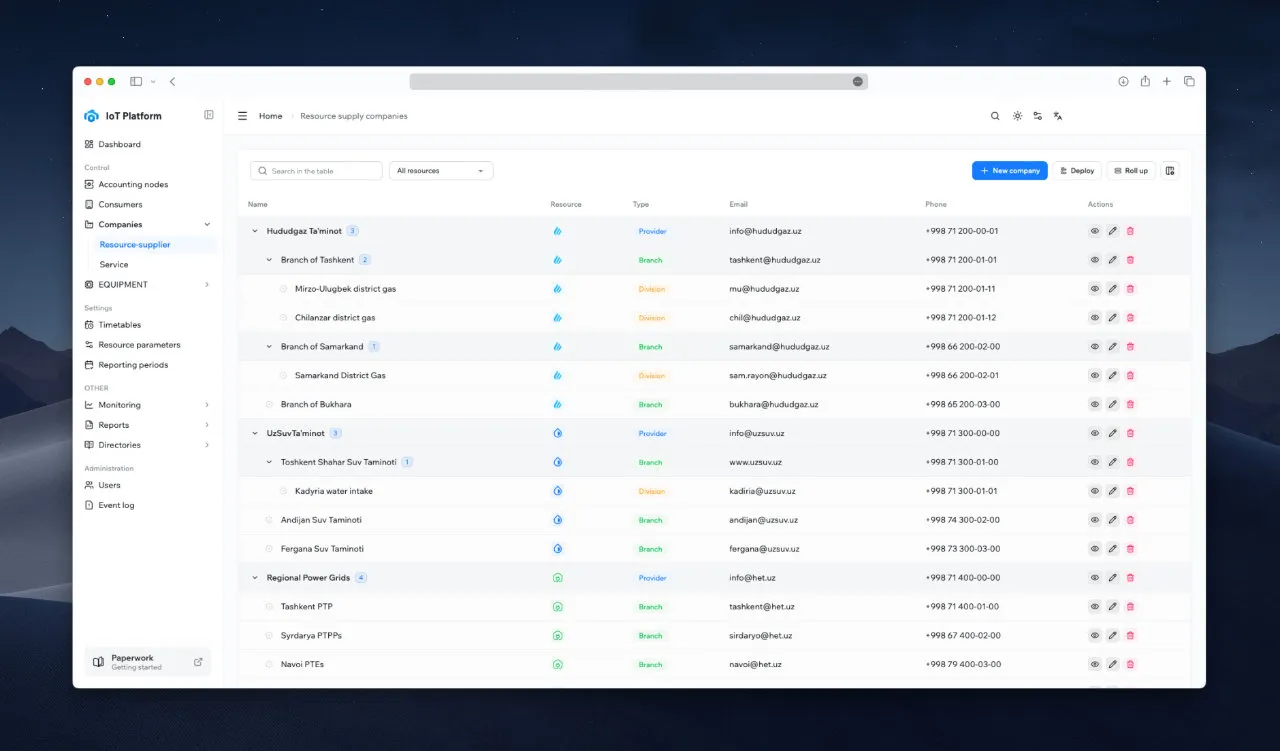This screenshot has width=1280, height=751.
Task: Click the New company button
Action: click(1008, 170)
